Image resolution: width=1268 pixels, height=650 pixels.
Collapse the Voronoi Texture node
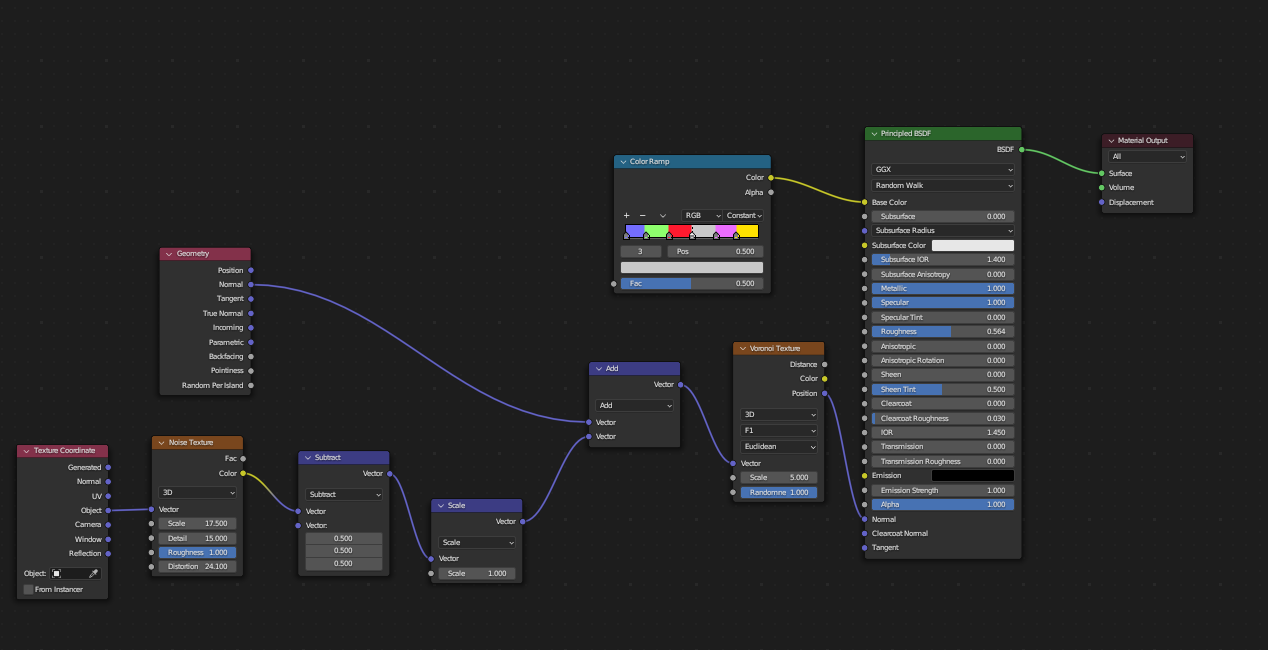pyautogui.click(x=743, y=348)
